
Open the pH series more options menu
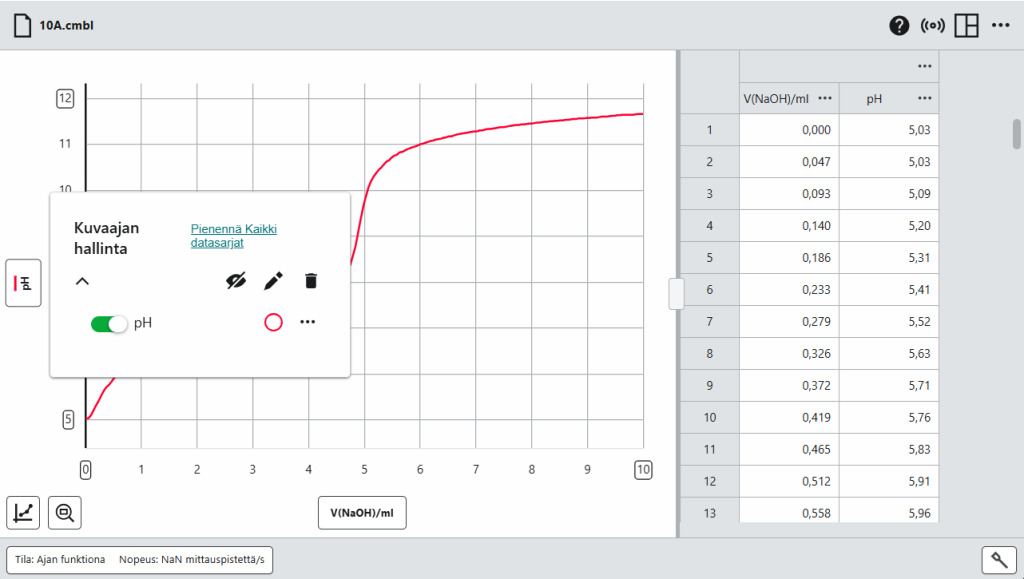(x=308, y=322)
